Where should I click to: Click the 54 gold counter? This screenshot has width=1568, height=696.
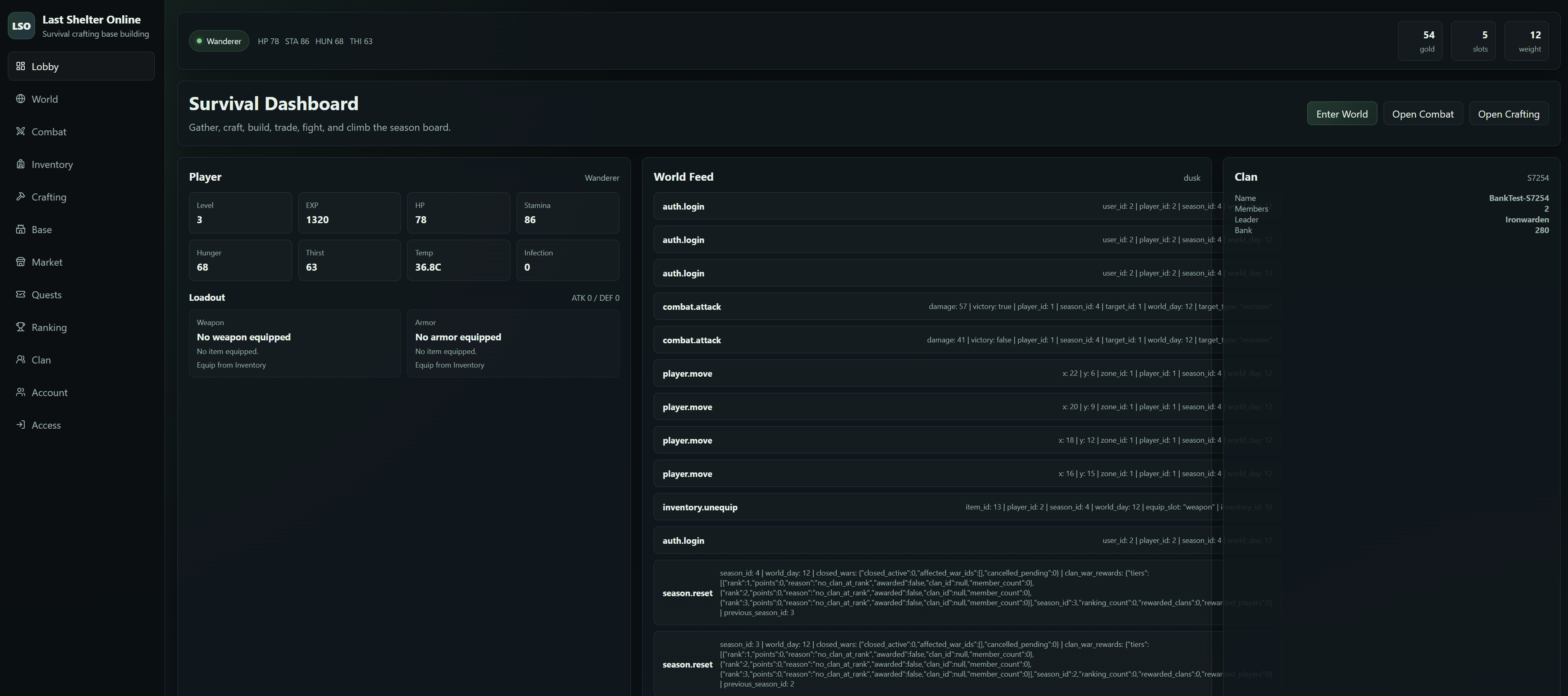(x=1420, y=41)
